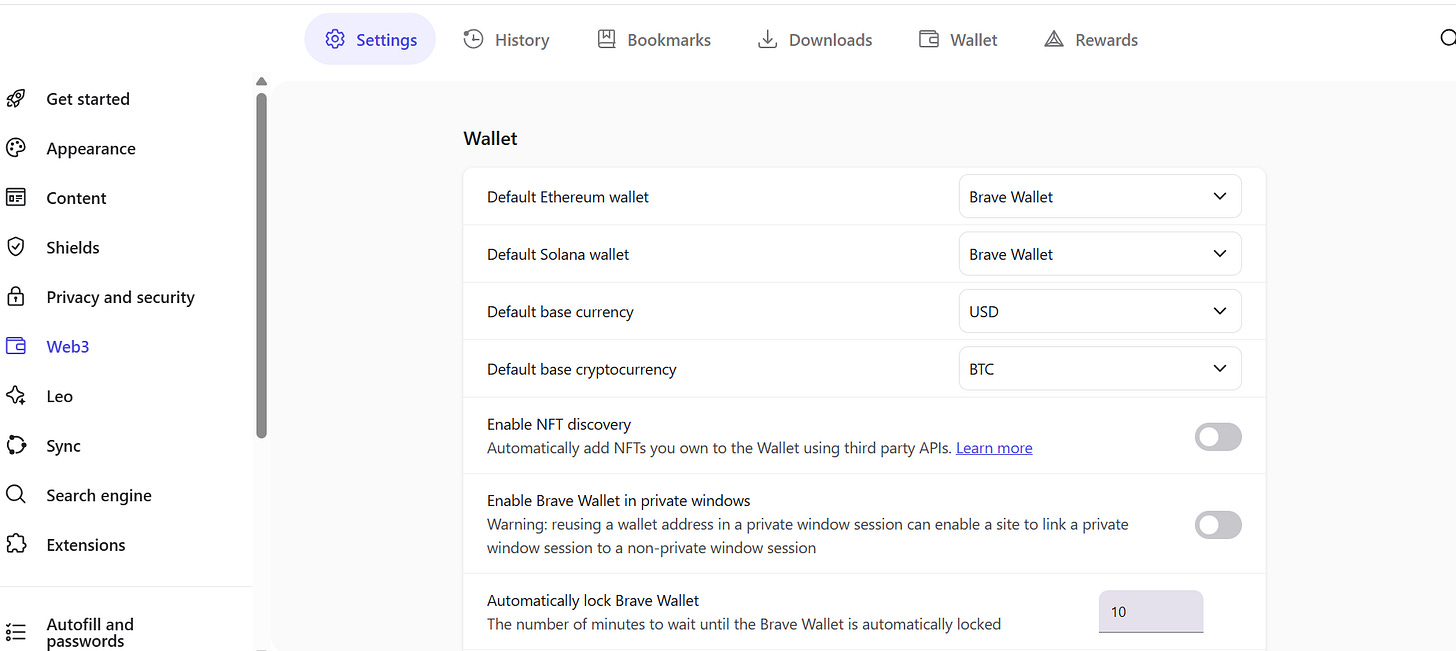Click the Sync icon in sidebar

[x=16, y=445]
